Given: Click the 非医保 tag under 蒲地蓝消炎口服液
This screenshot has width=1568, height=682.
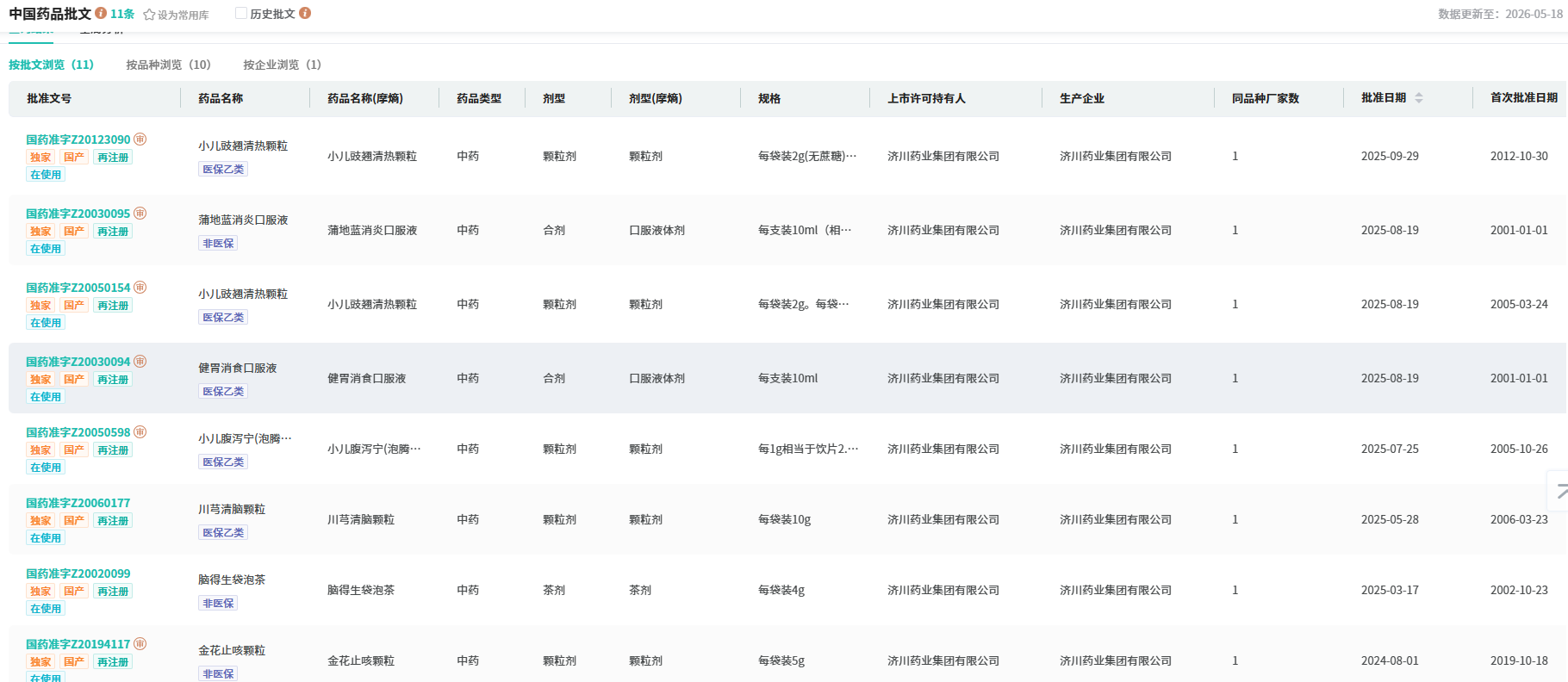Looking at the screenshot, I should [x=218, y=243].
